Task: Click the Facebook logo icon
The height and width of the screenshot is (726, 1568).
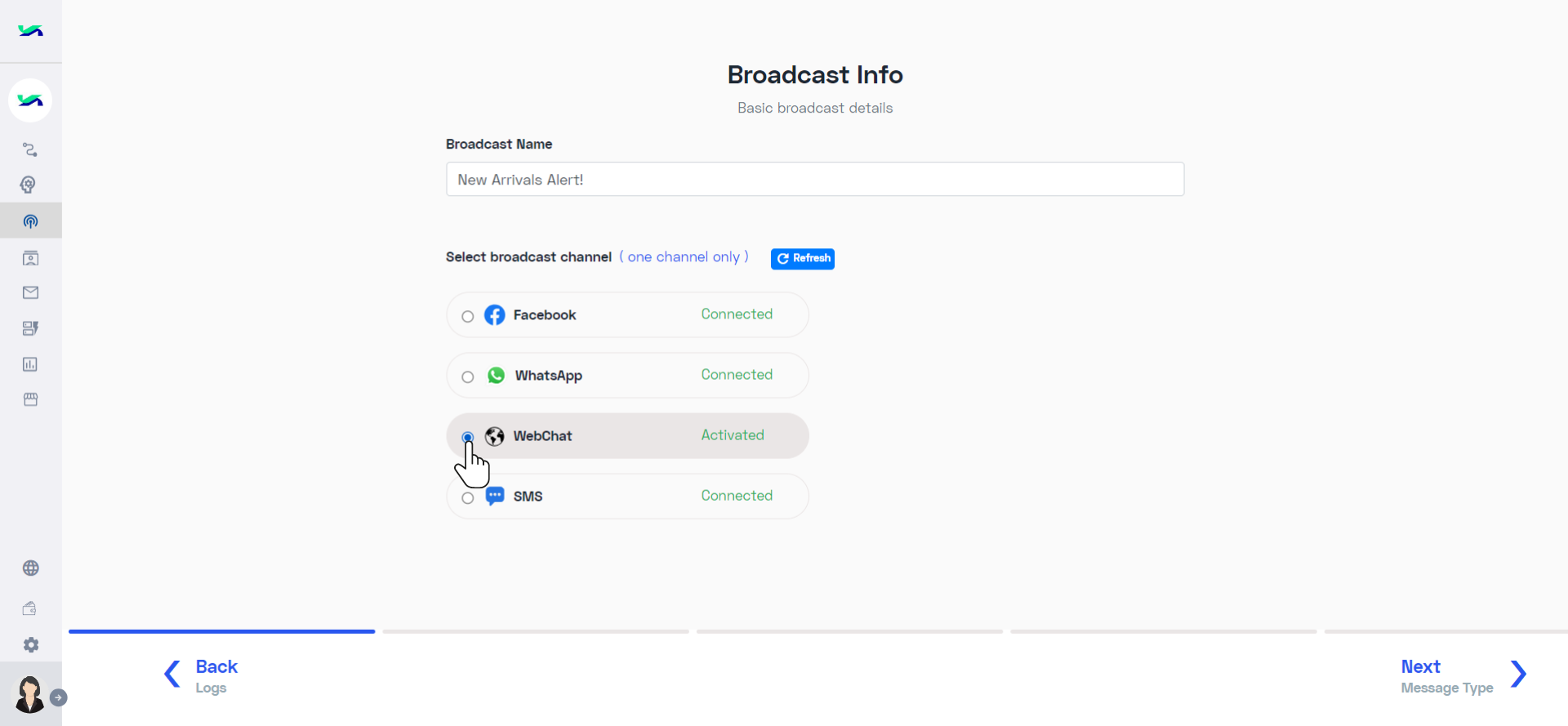Action: [x=495, y=315]
